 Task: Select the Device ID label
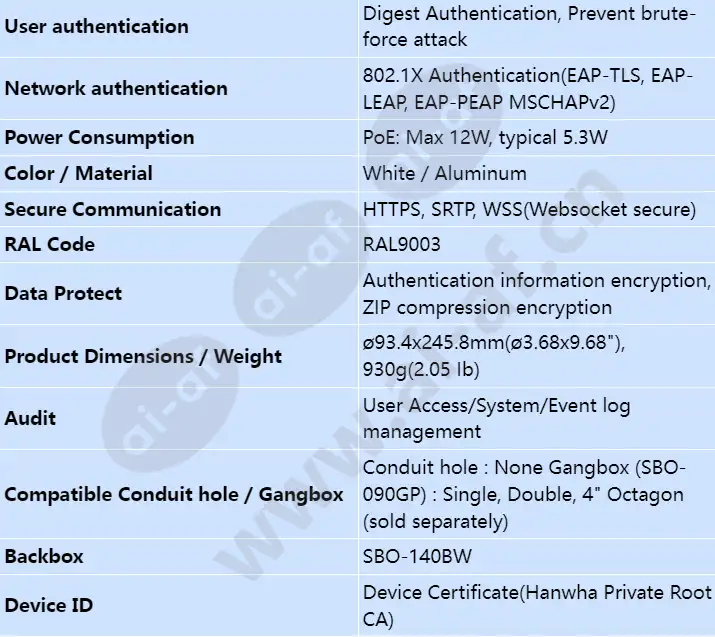coord(49,606)
